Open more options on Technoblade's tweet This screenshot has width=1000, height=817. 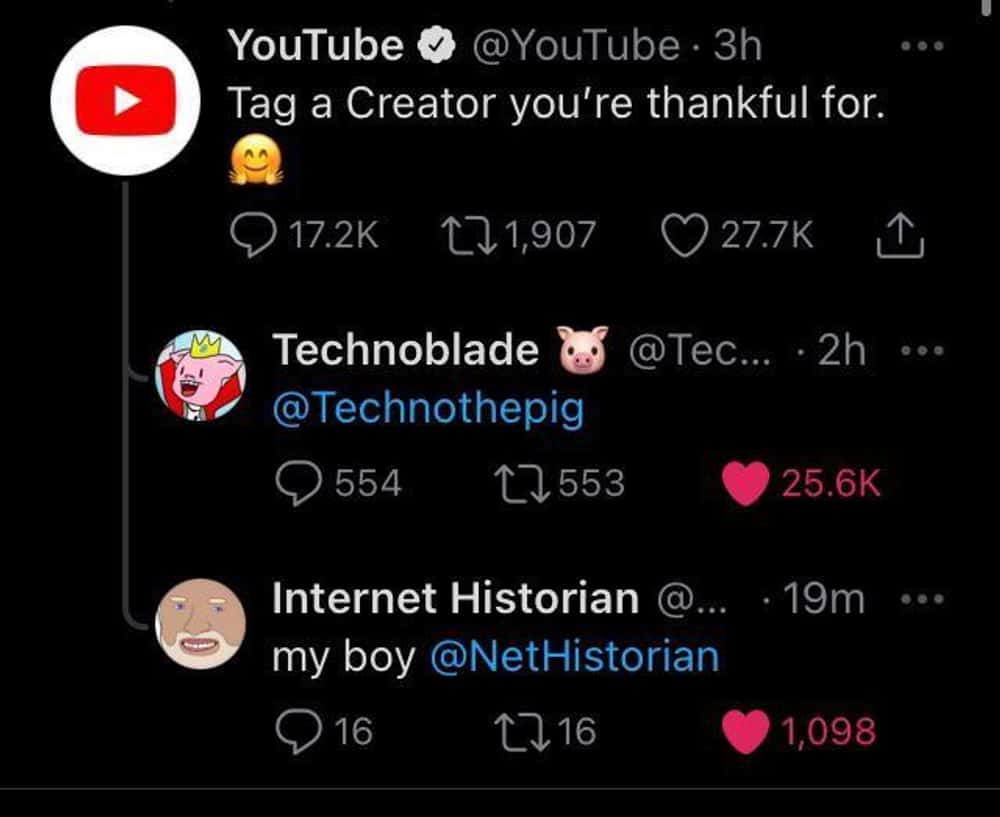(x=920, y=351)
